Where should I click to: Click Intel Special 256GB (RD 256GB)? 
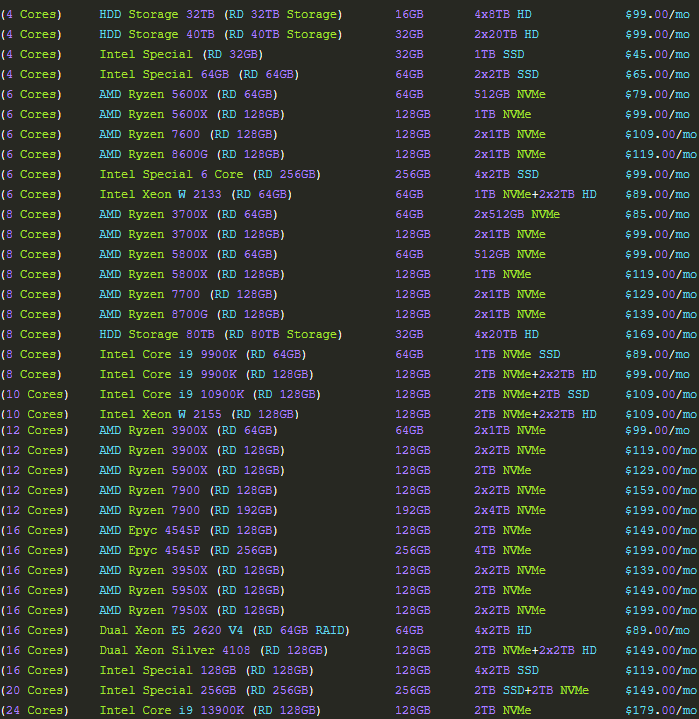(206, 691)
